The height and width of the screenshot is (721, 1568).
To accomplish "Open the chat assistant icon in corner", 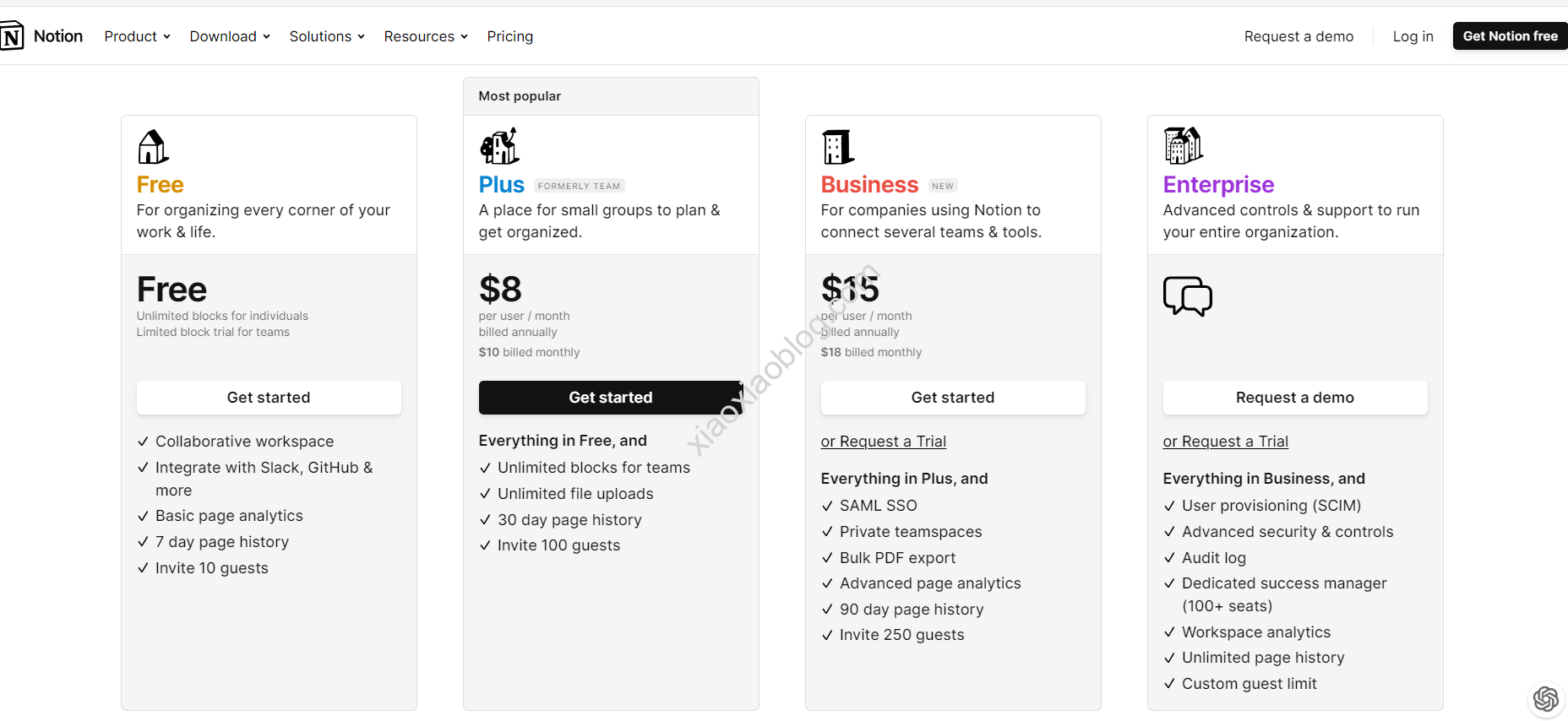I will point(1546,699).
